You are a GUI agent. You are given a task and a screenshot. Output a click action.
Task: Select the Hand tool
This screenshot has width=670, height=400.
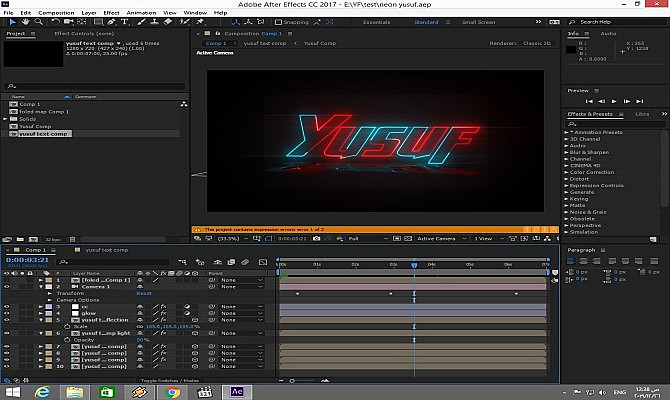point(26,22)
